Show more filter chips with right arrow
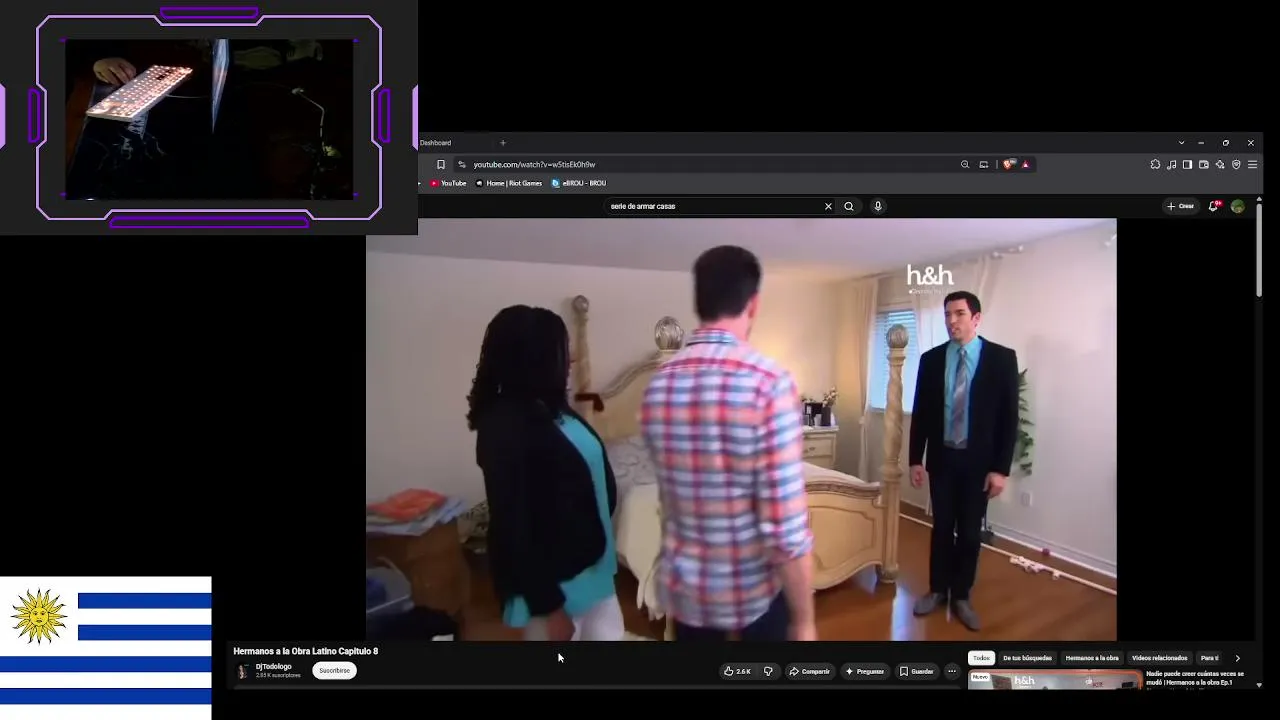This screenshot has height=720, width=1280. click(1237, 659)
